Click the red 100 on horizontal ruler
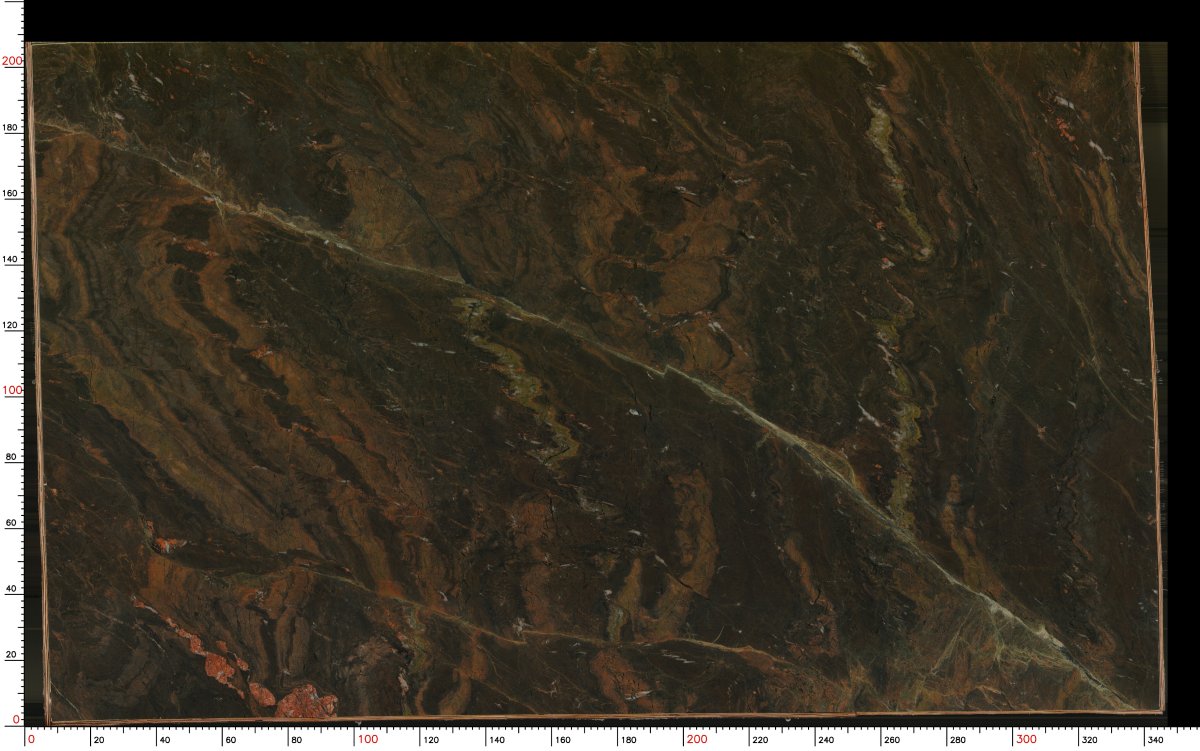 [x=368, y=739]
